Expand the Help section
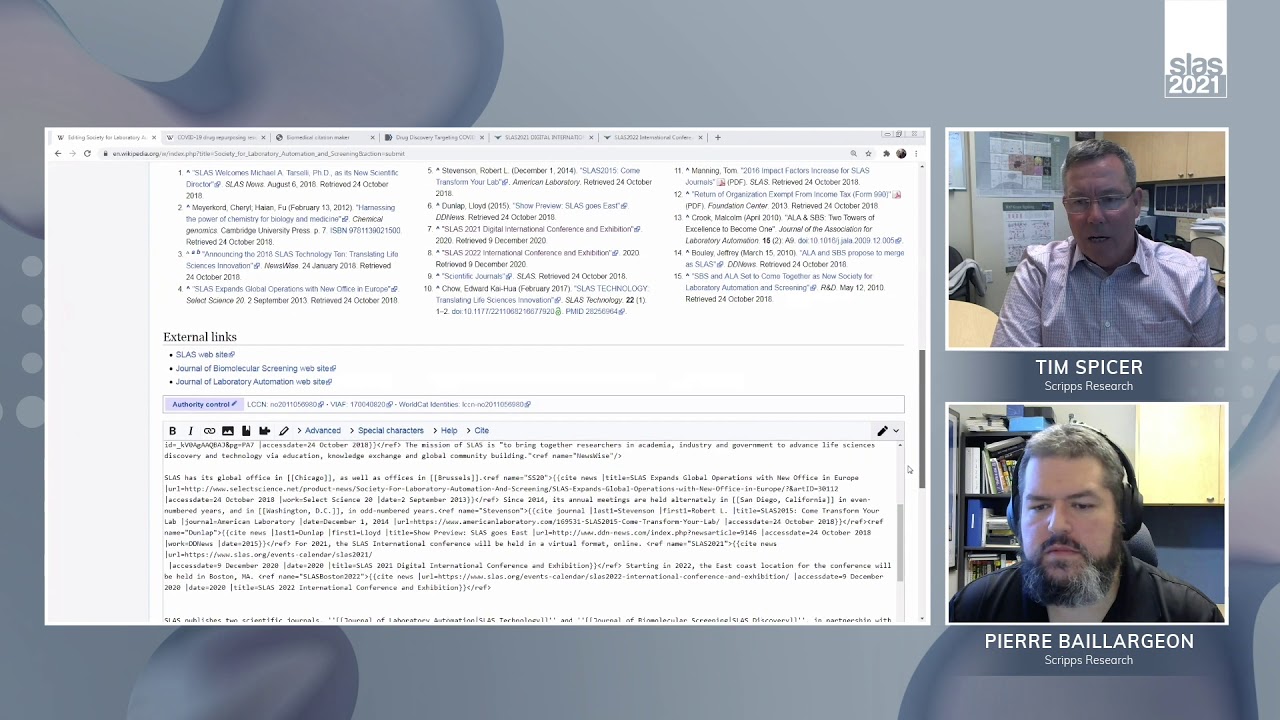Viewport: 1280px width, 720px height. click(445, 431)
